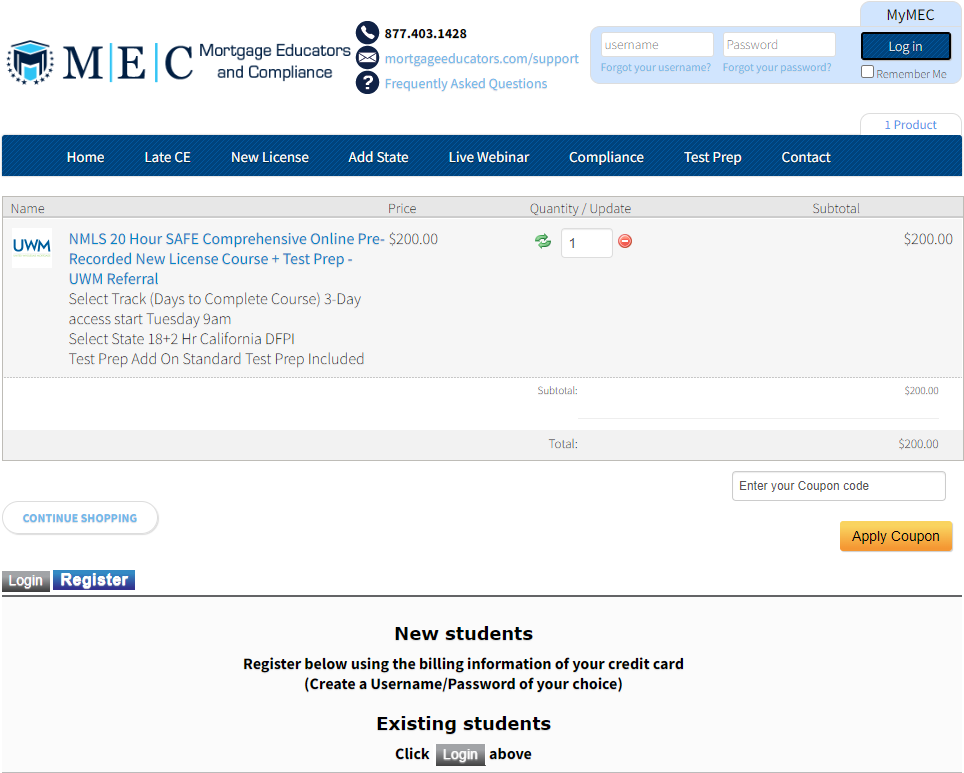This screenshot has height=773, width=964.
Task: Click the Log in button
Action: (905, 47)
